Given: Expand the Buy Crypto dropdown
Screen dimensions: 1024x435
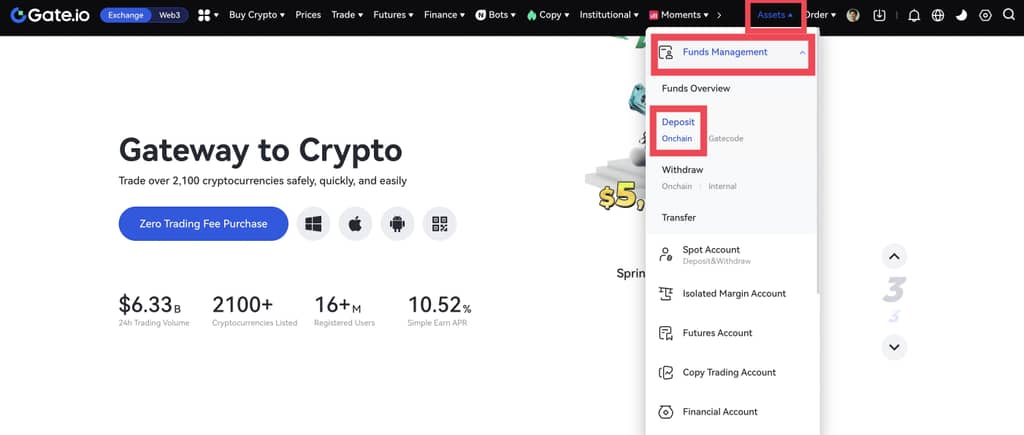Looking at the screenshot, I should coord(256,15).
